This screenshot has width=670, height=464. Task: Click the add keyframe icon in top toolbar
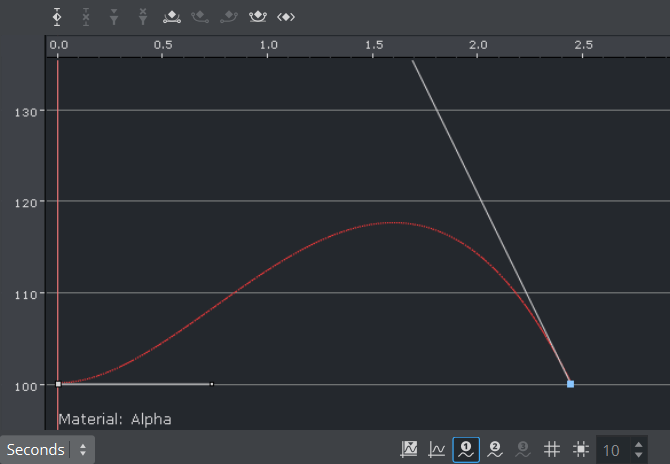(57, 17)
